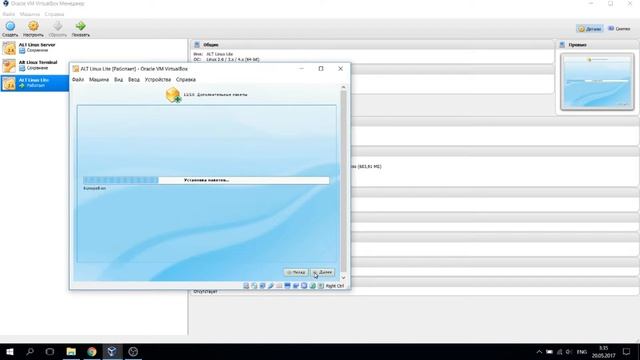The image size is (640, 360).
Task: Click shared folders status icon
Action: (x=279, y=286)
